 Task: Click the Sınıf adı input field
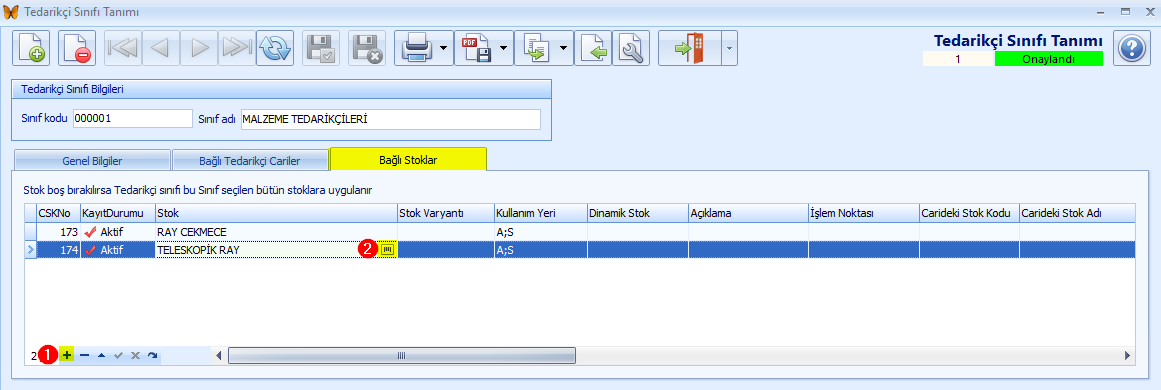click(390, 119)
